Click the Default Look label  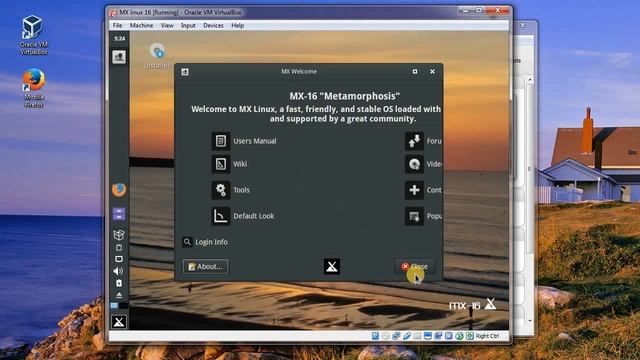coord(253,216)
